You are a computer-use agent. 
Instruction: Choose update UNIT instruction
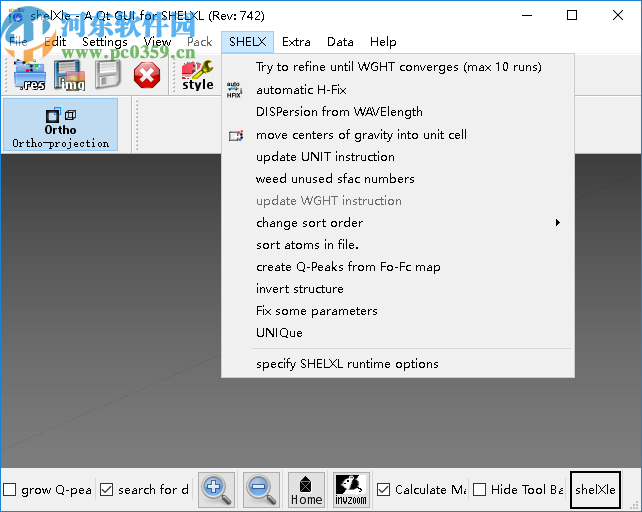coord(398,157)
